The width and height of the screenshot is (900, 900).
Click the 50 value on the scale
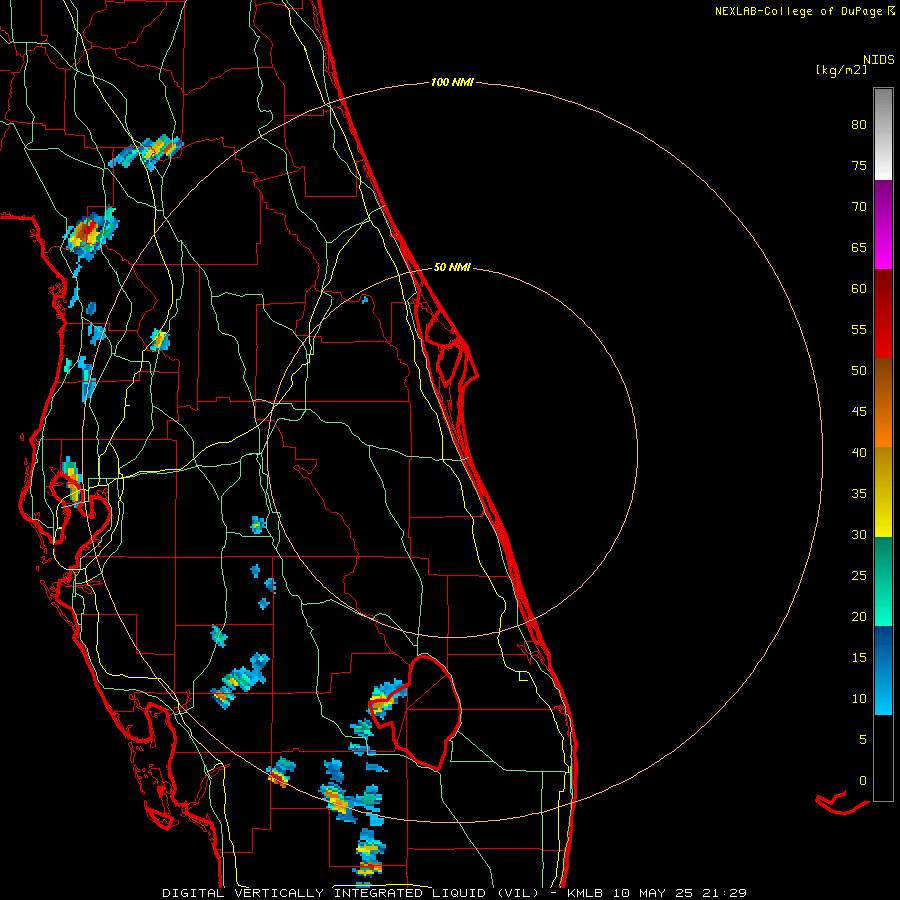[x=859, y=370]
